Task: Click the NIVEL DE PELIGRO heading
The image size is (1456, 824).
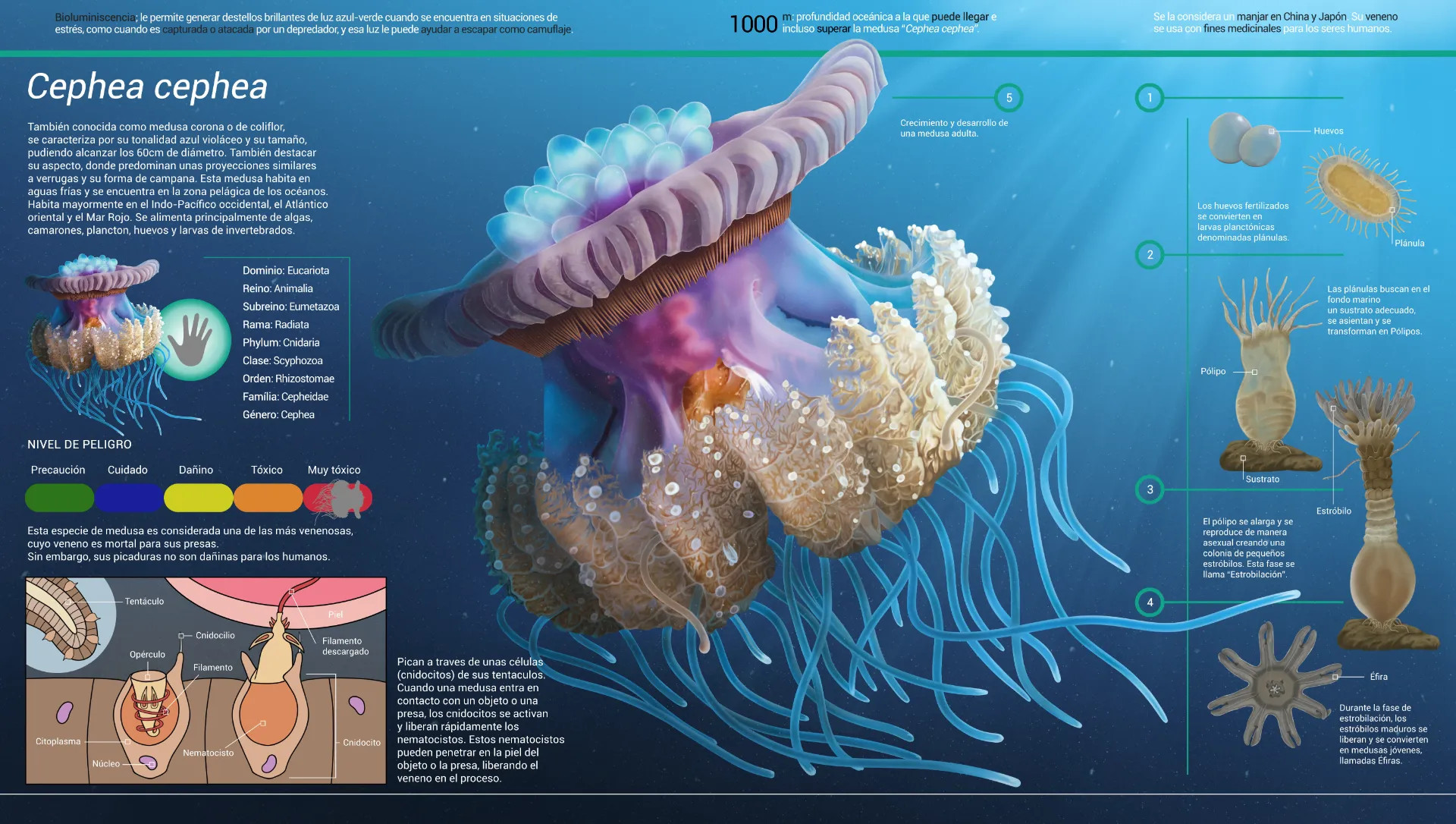Action: [80, 445]
